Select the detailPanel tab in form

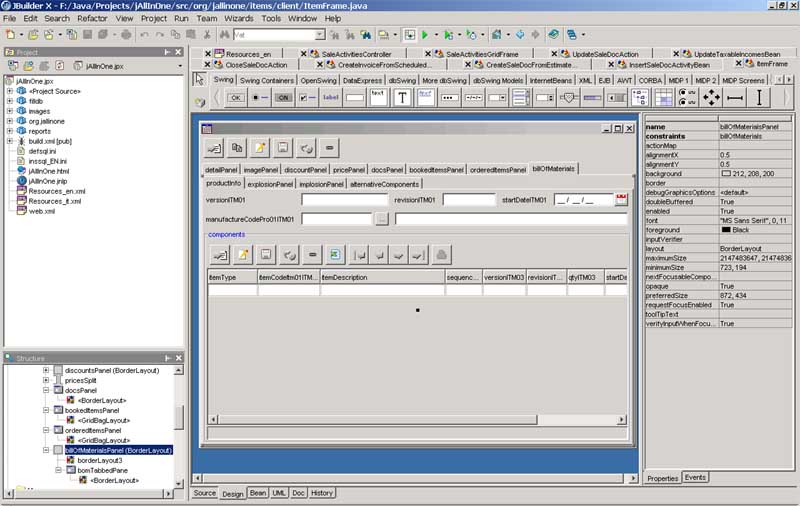pyautogui.click(x=221, y=169)
